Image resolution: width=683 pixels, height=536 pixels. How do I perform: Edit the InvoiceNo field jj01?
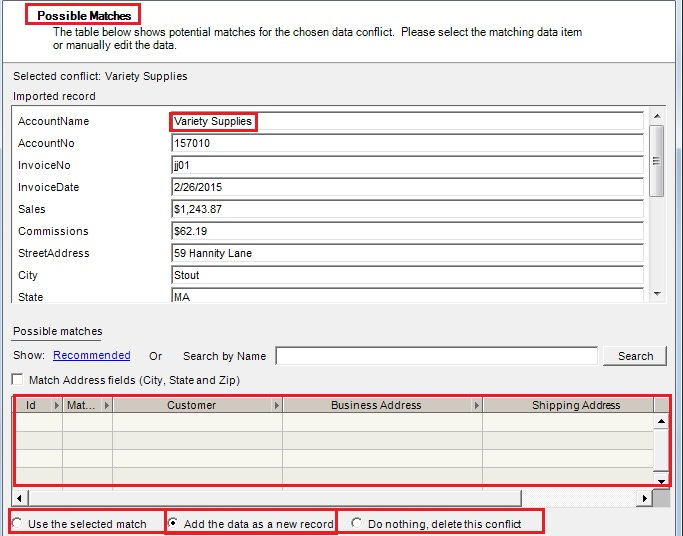[407, 165]
